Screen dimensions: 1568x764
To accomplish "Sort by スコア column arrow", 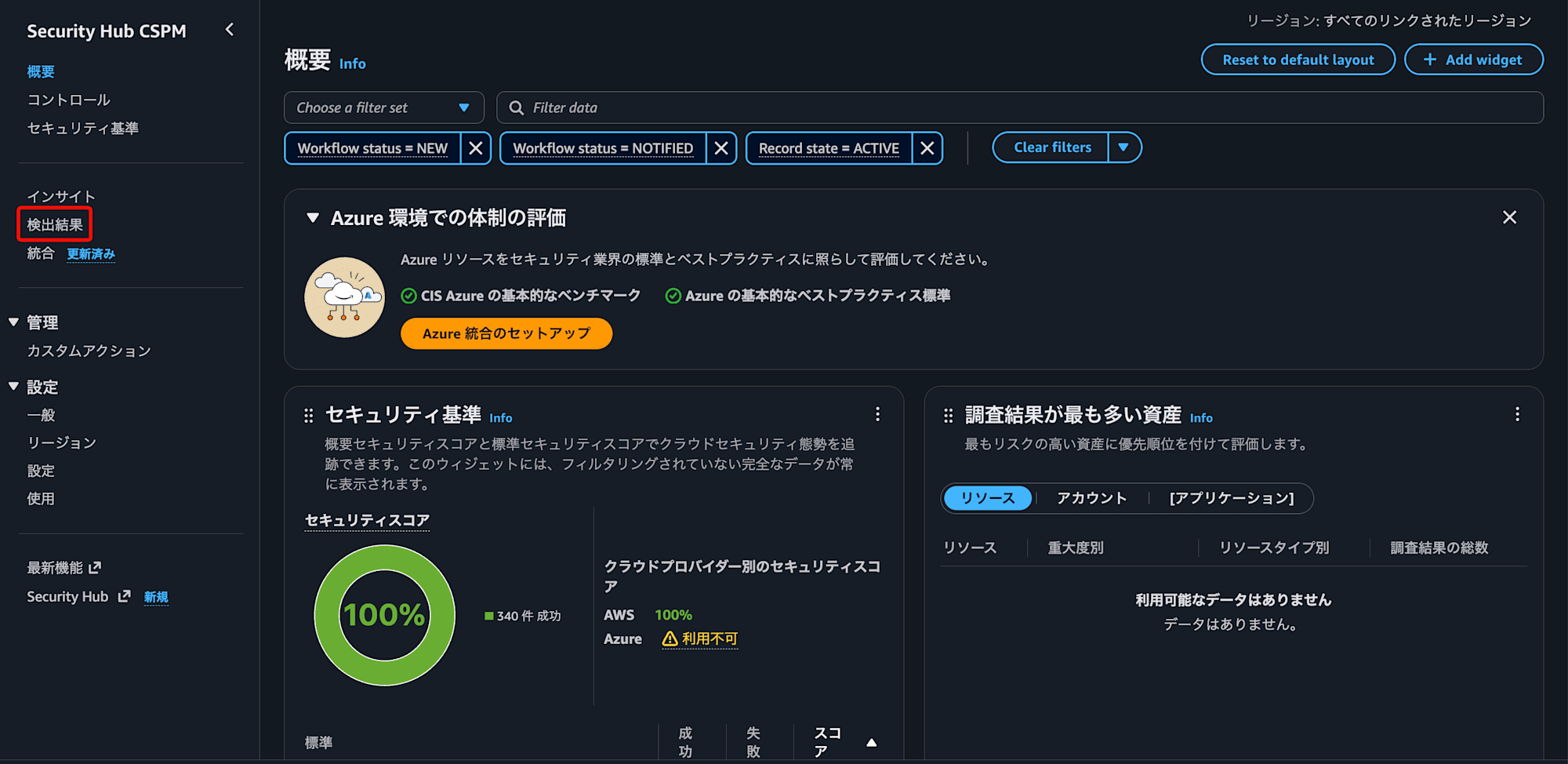I will coord(871,743).
